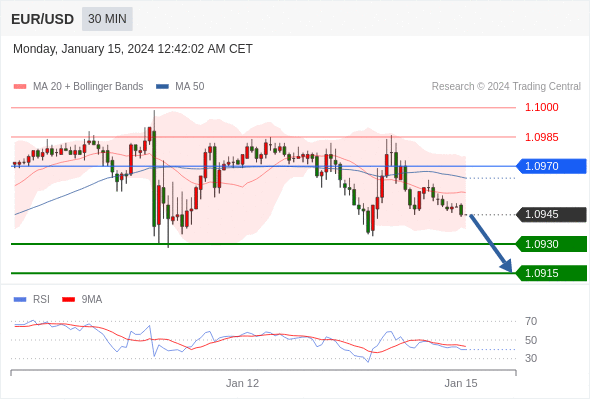Click the Jan 12 date axis label
The height and width of the screenshot is (400, 590).
click(242, 383)
